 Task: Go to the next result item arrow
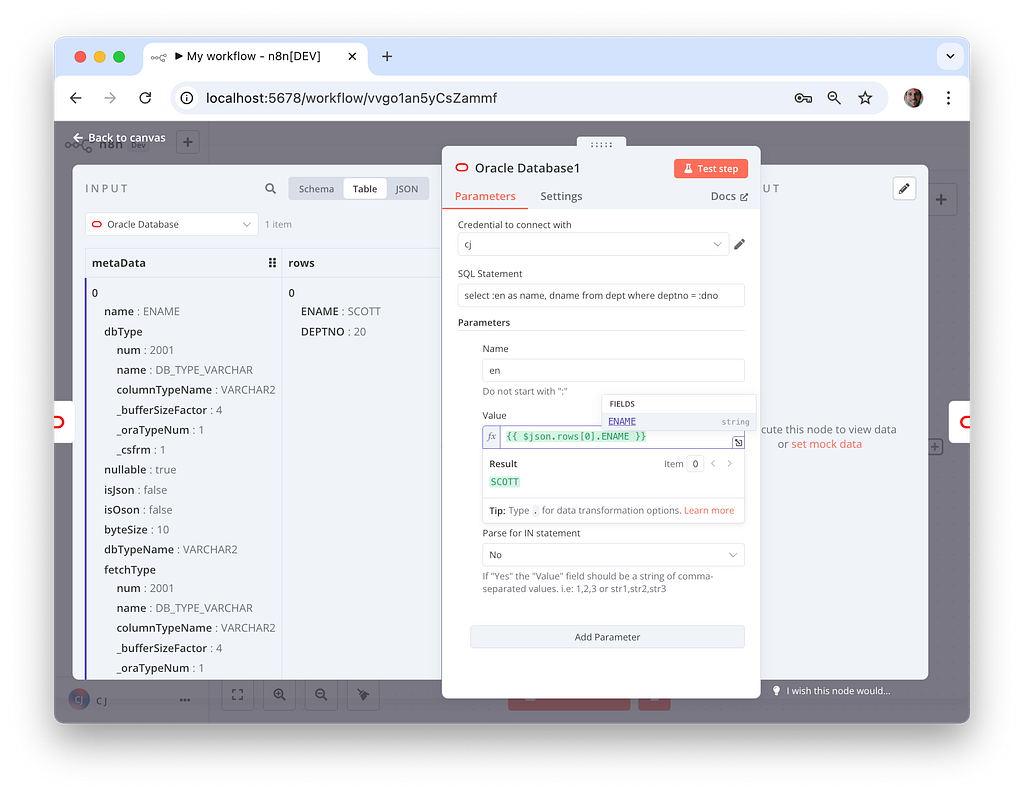(729, 464)
